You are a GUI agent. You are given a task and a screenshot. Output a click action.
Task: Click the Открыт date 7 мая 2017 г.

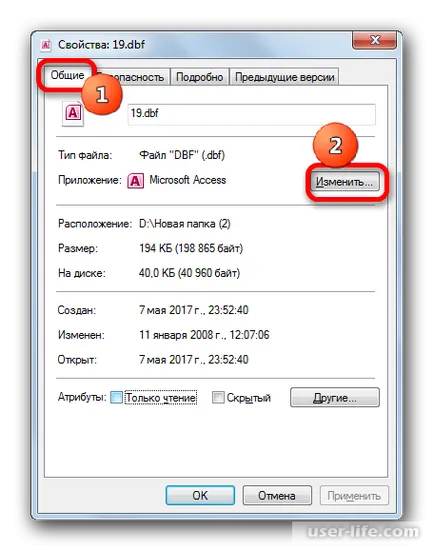[194, 359]
